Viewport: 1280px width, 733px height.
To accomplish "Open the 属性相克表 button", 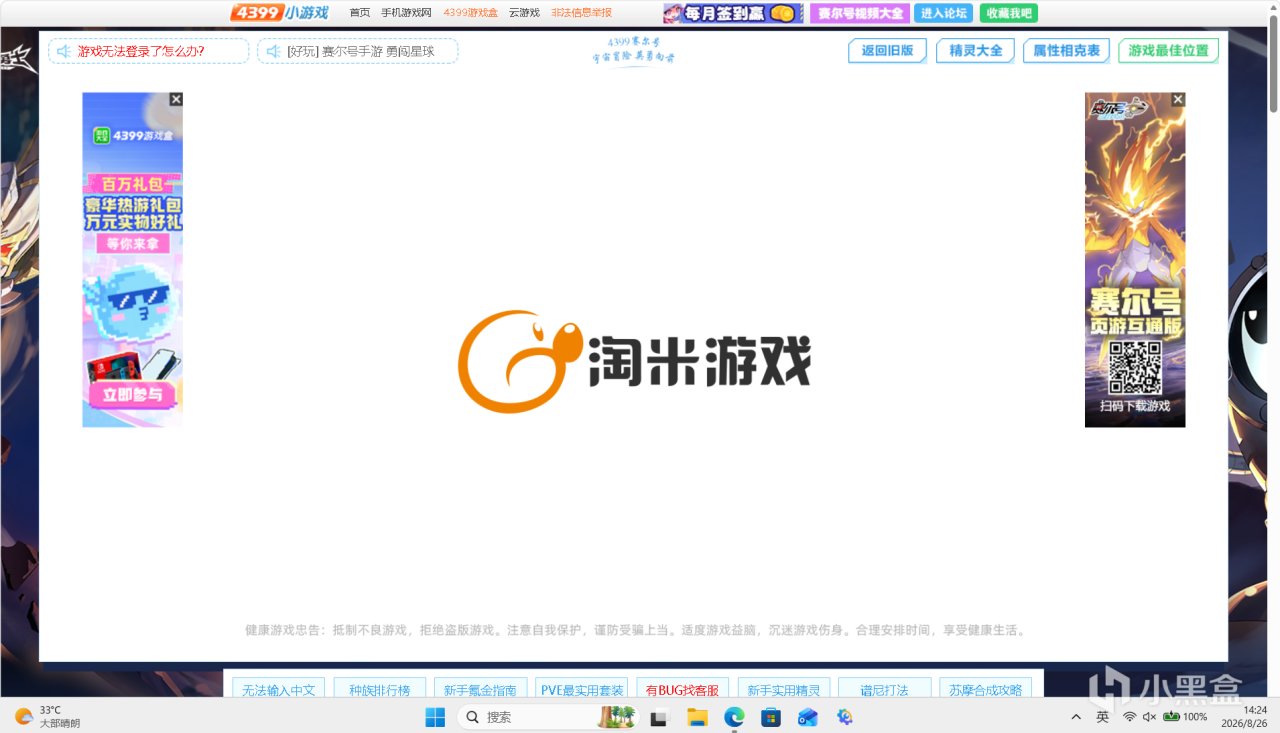I will [x=1066, y=51].
